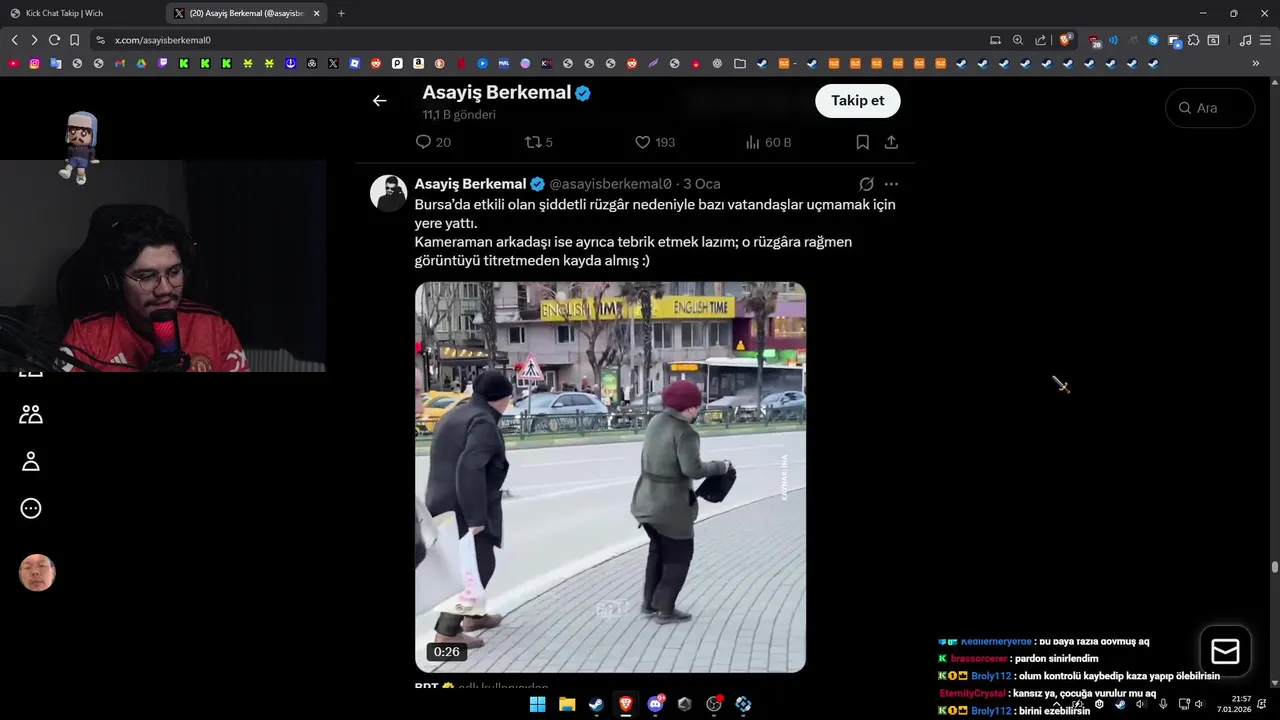Play the Bursa wind video

pyautogui.click(x=610, y=477)
